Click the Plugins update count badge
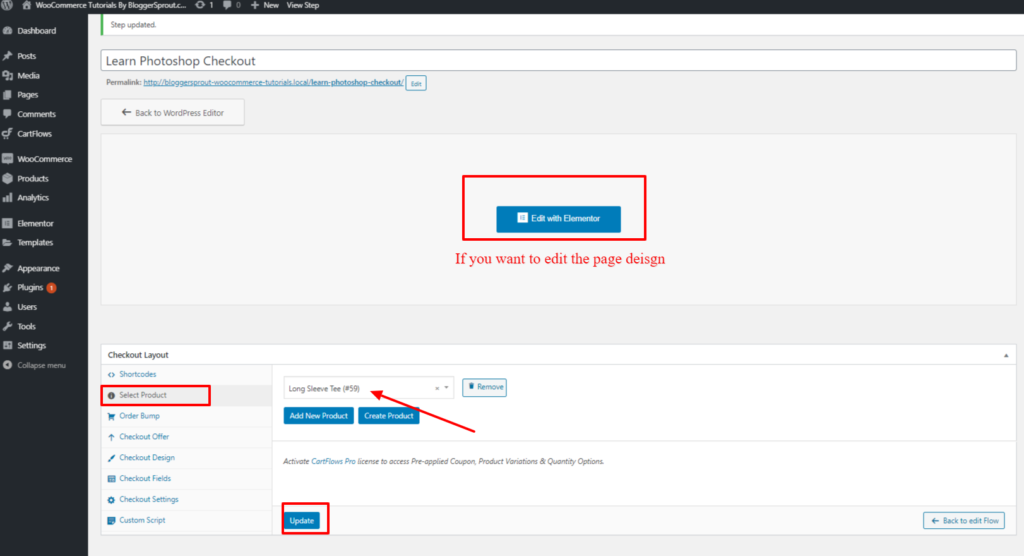This screenshot has width=1024, height=556. click(51, 287)
